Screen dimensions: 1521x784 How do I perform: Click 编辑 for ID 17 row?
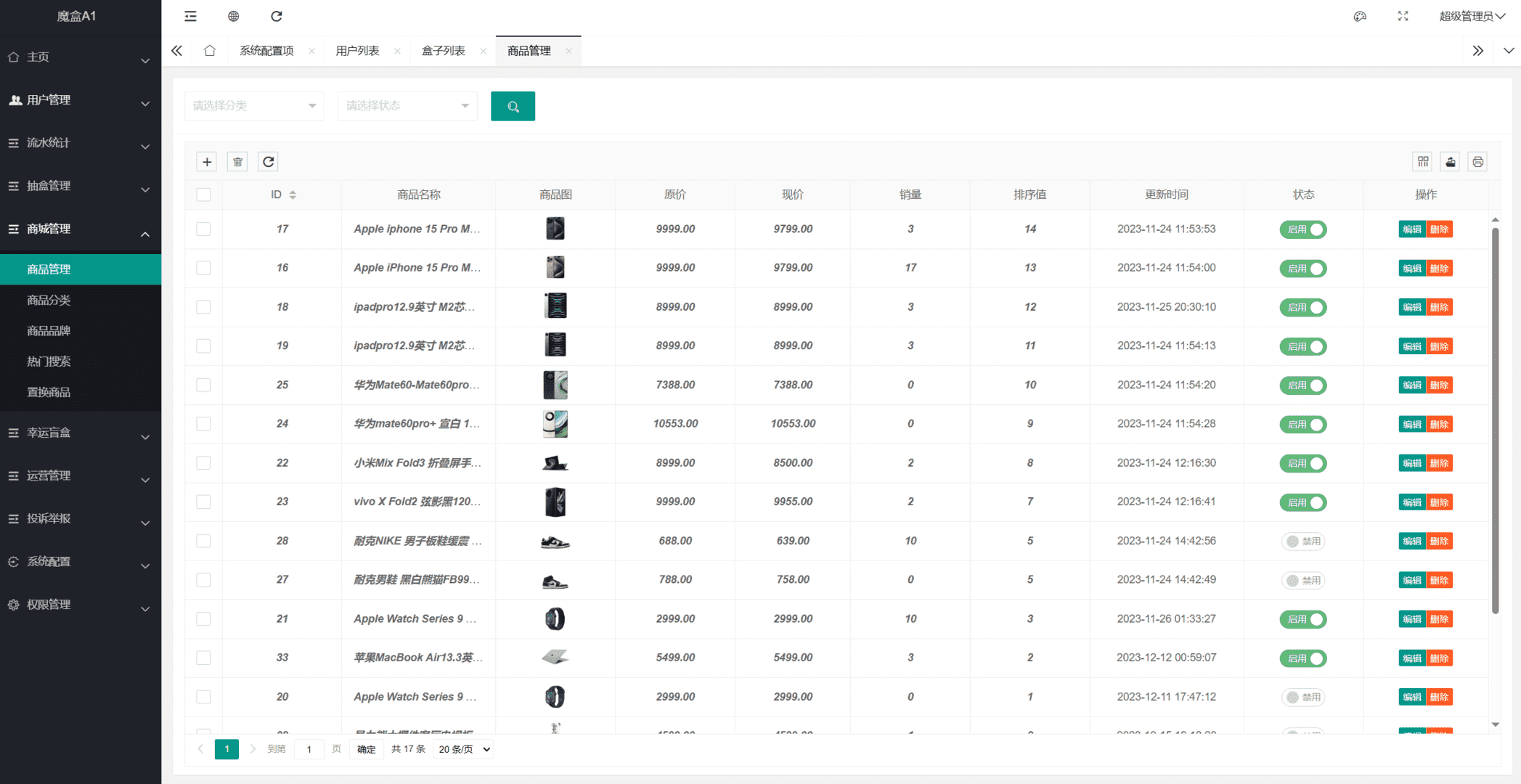1412,229
